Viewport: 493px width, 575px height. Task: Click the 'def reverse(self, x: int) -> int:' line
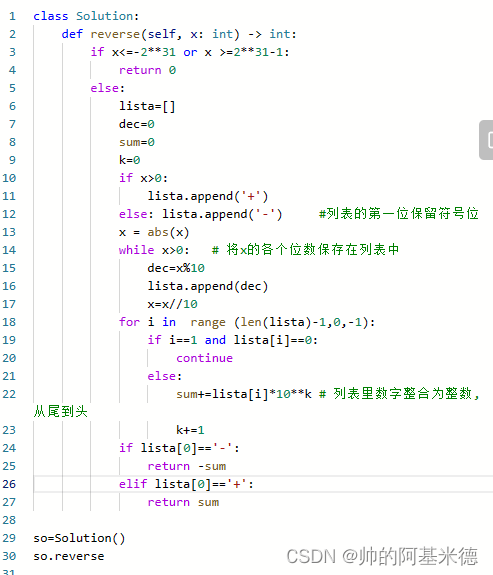pyautogui.click(x=179, y=34)
